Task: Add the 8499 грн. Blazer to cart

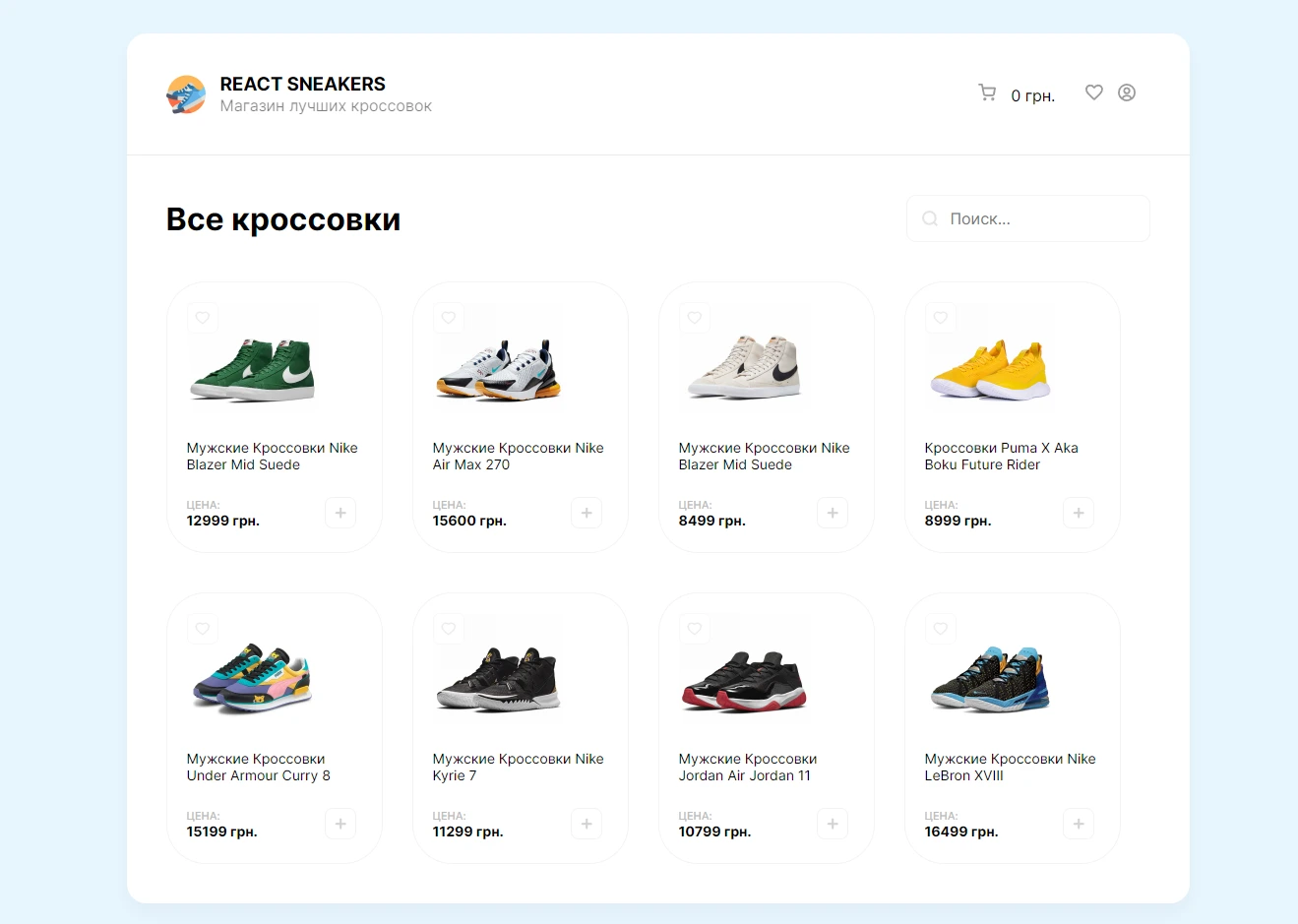Action: point(833,513)
